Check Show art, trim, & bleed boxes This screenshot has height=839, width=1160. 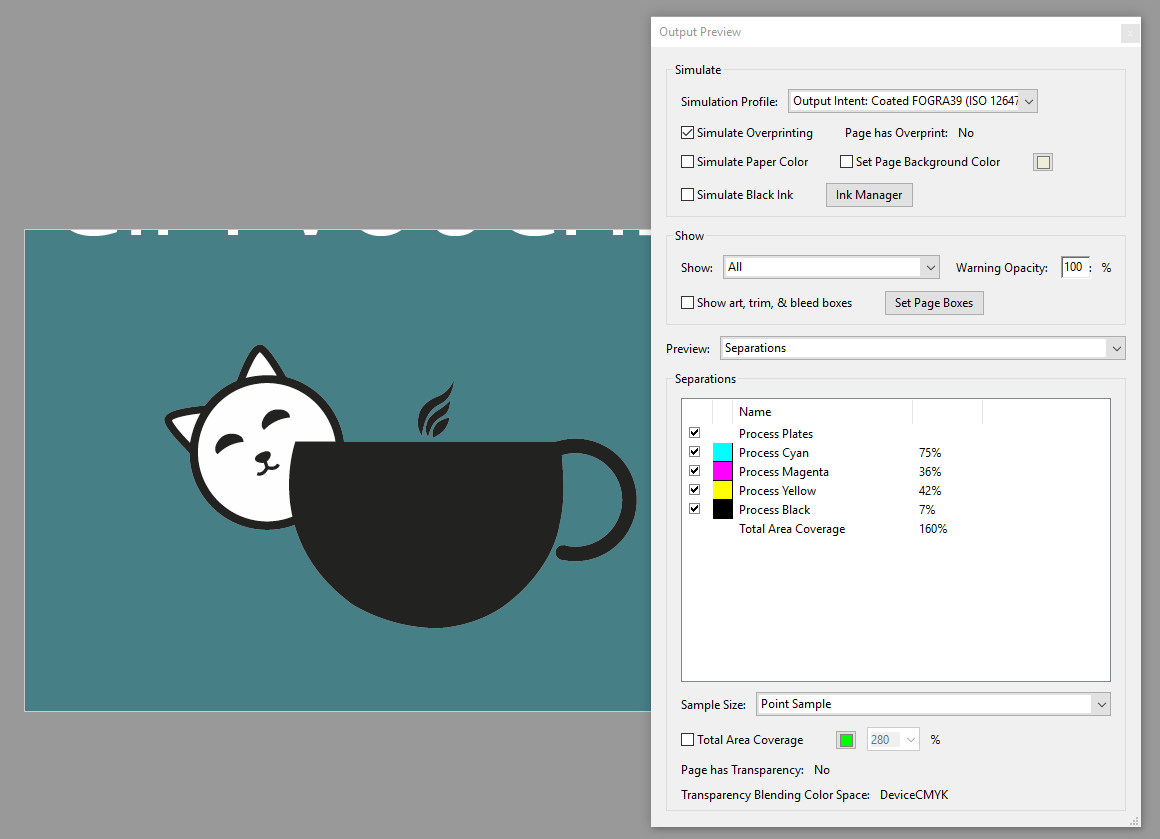pyautogui.click(x=687, y=303)
